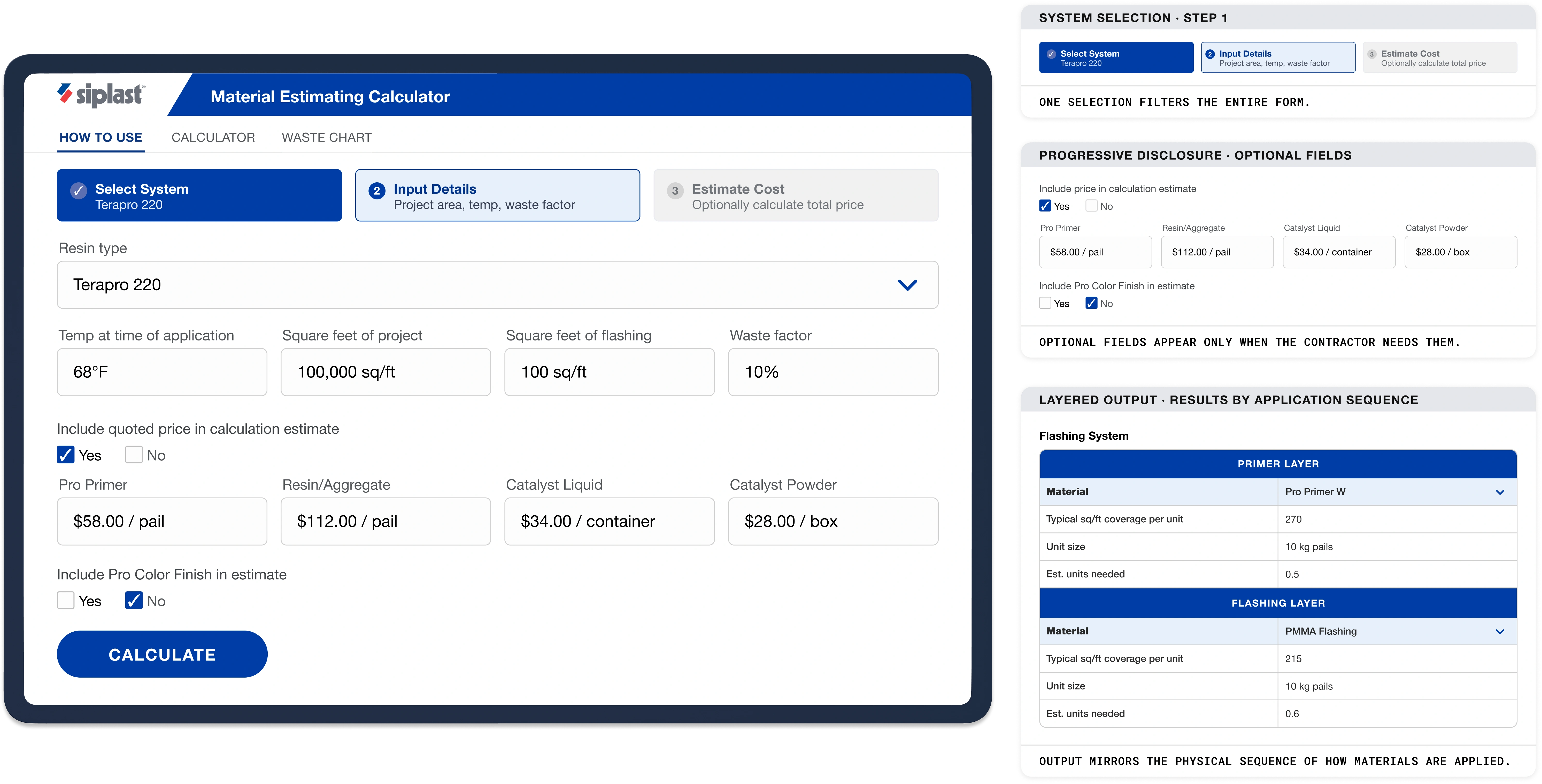Click Catalyst Powder price field in Progressive Disclosure panel
This screenshot has height=784, width=1542.
1461,252
